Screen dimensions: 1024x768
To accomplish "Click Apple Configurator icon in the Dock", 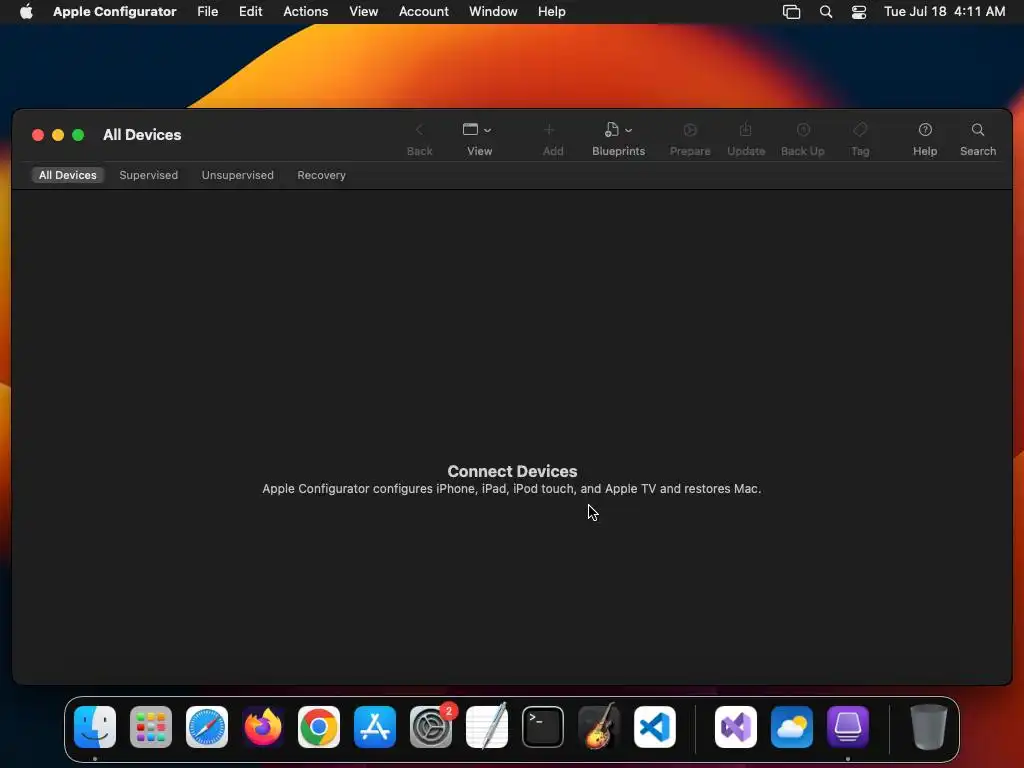I will (x=848, y=727).
